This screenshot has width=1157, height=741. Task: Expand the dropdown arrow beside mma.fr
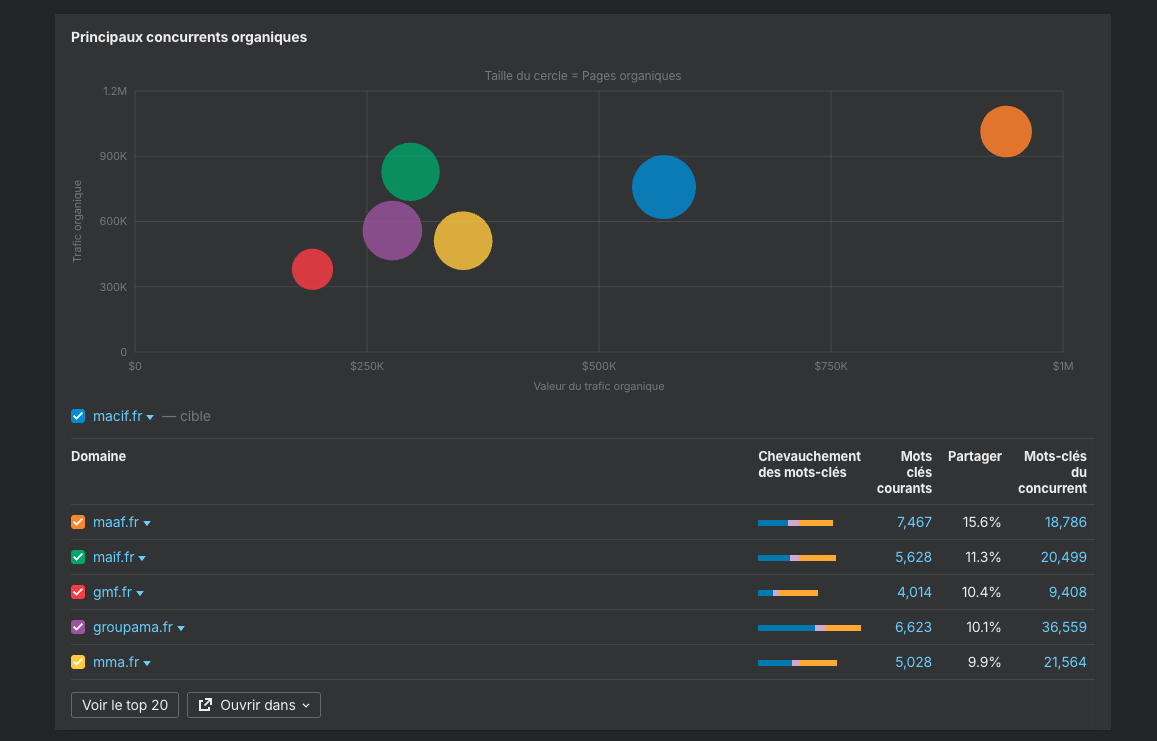tap(147, 663)
